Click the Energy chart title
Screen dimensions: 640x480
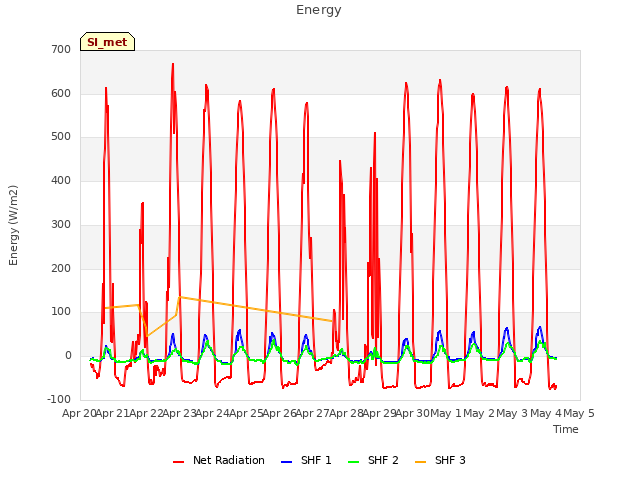[x=319, y=10]
